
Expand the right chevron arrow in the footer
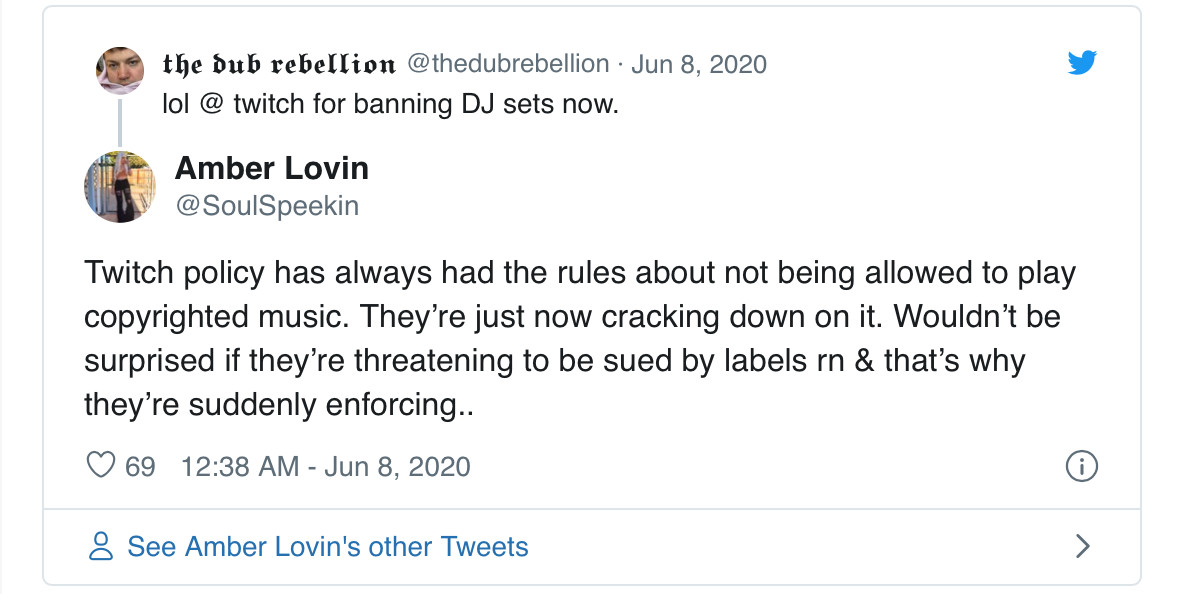1082,546
